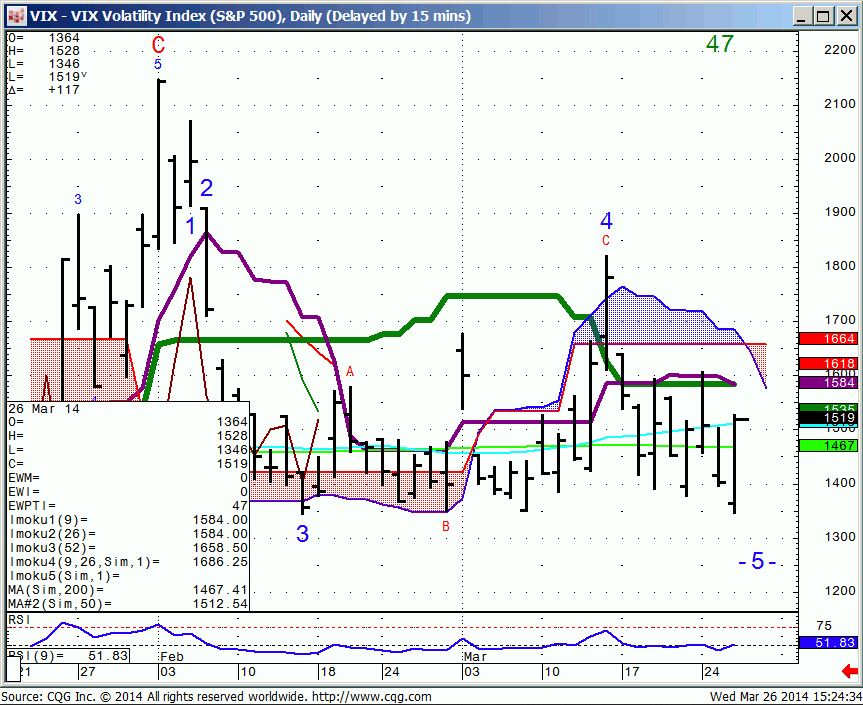Image resolution: width=863 pixels, height=705 pixels.
Task: Click the 2200 price axis value
Action: click(840, 50)
